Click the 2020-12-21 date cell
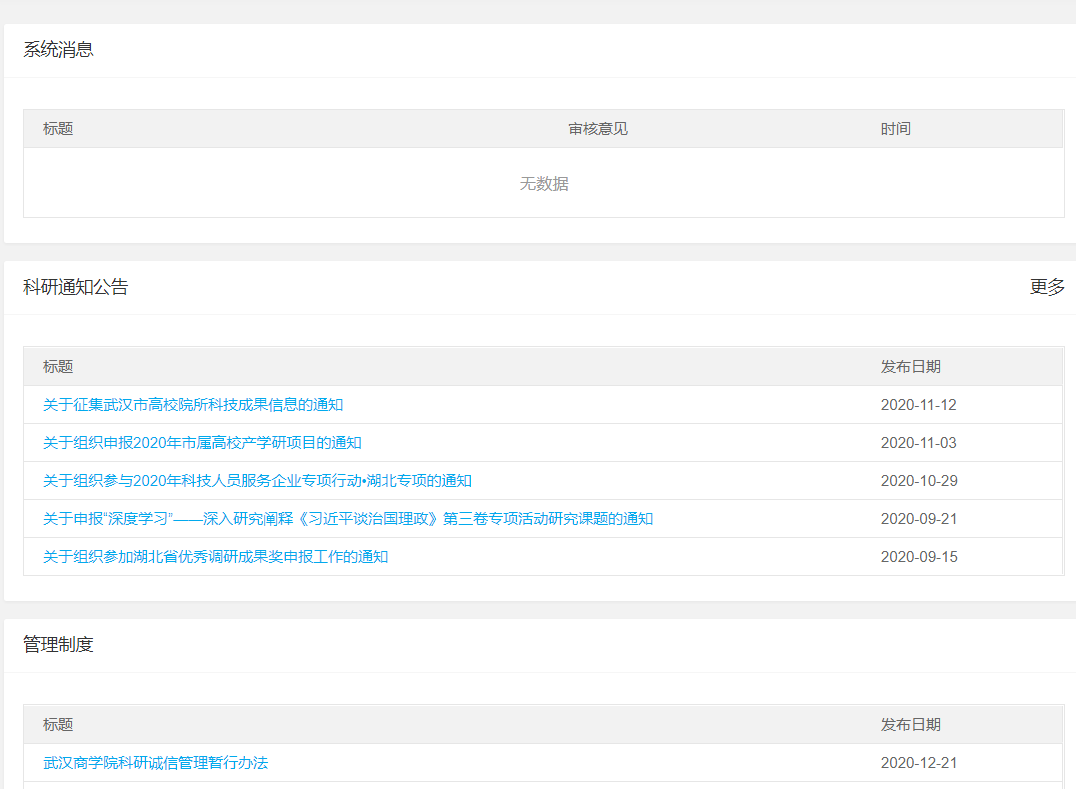The width and height of the screenshot is (1076, 789). coord(918,763)
